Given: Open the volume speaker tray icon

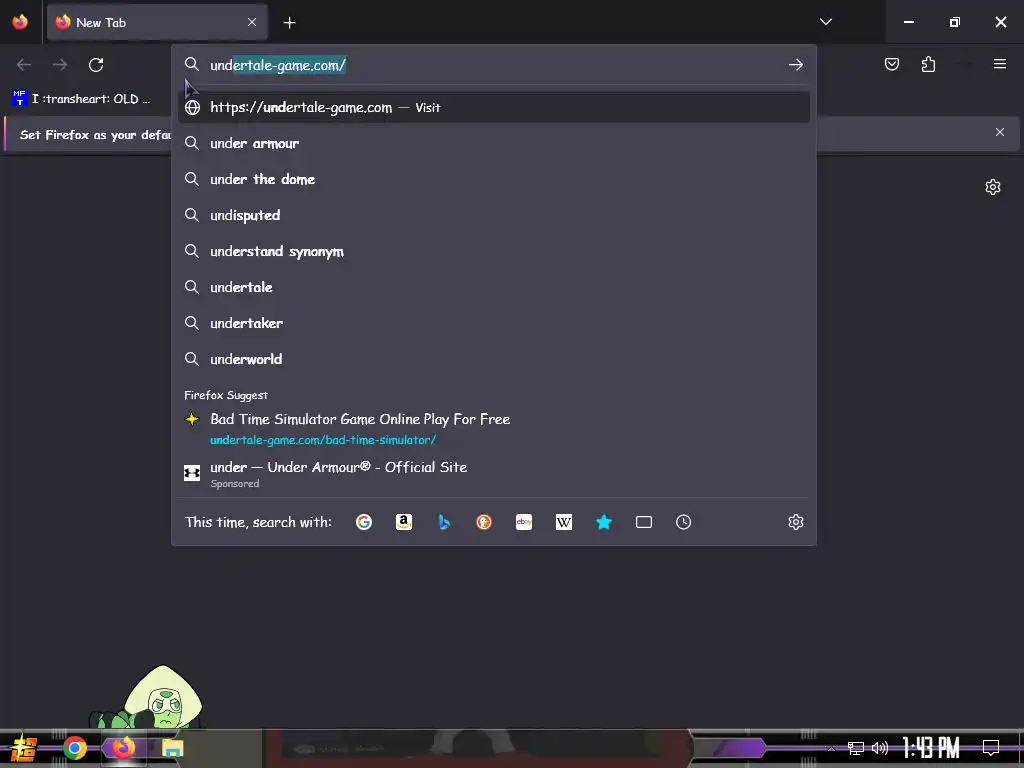Looking at the screenshot, I should coord(880,748).
